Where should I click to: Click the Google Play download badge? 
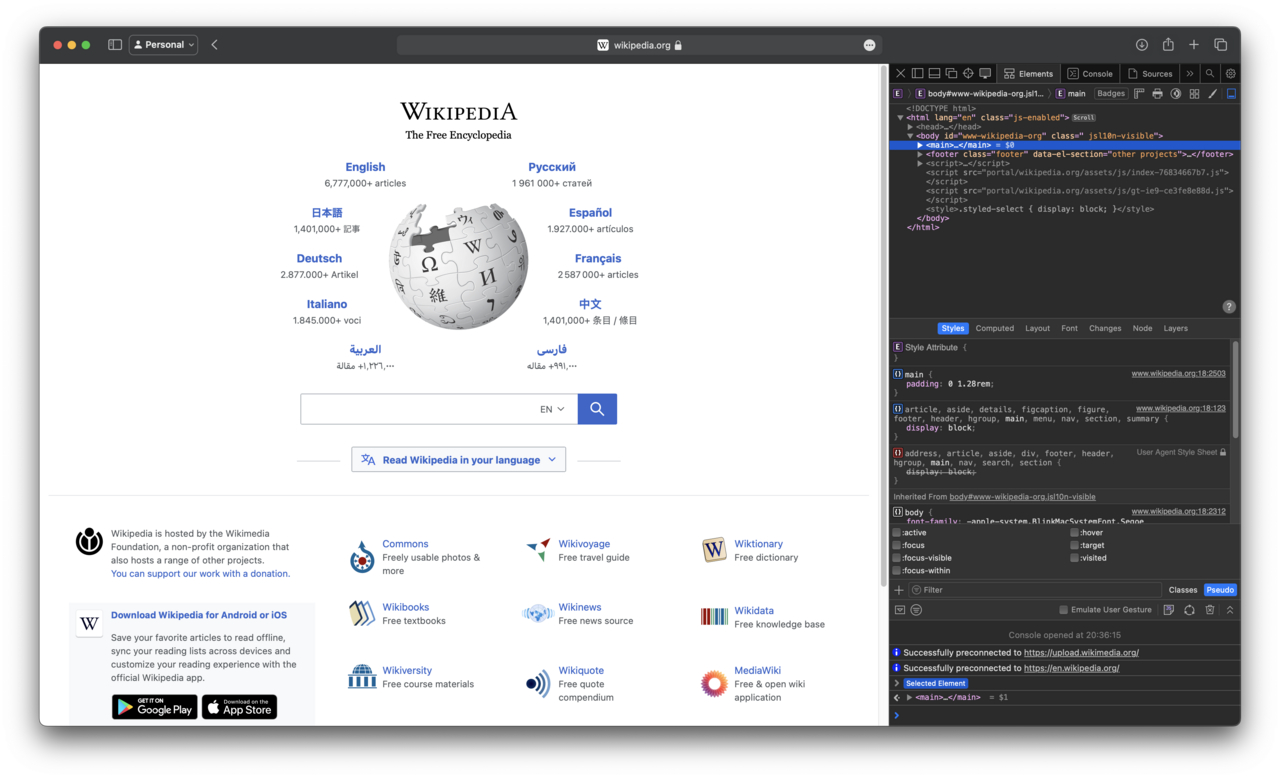(155, 707)
